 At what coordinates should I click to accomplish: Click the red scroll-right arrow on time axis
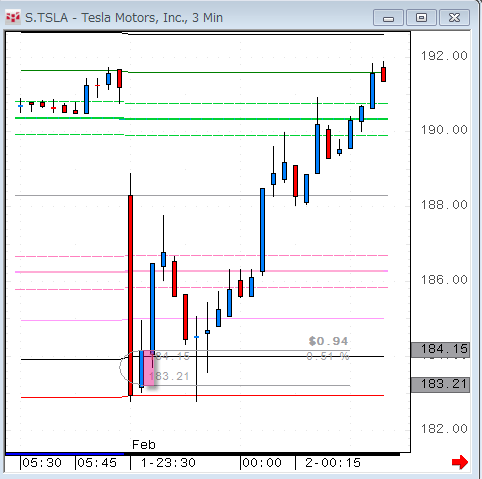click(460, 462)
